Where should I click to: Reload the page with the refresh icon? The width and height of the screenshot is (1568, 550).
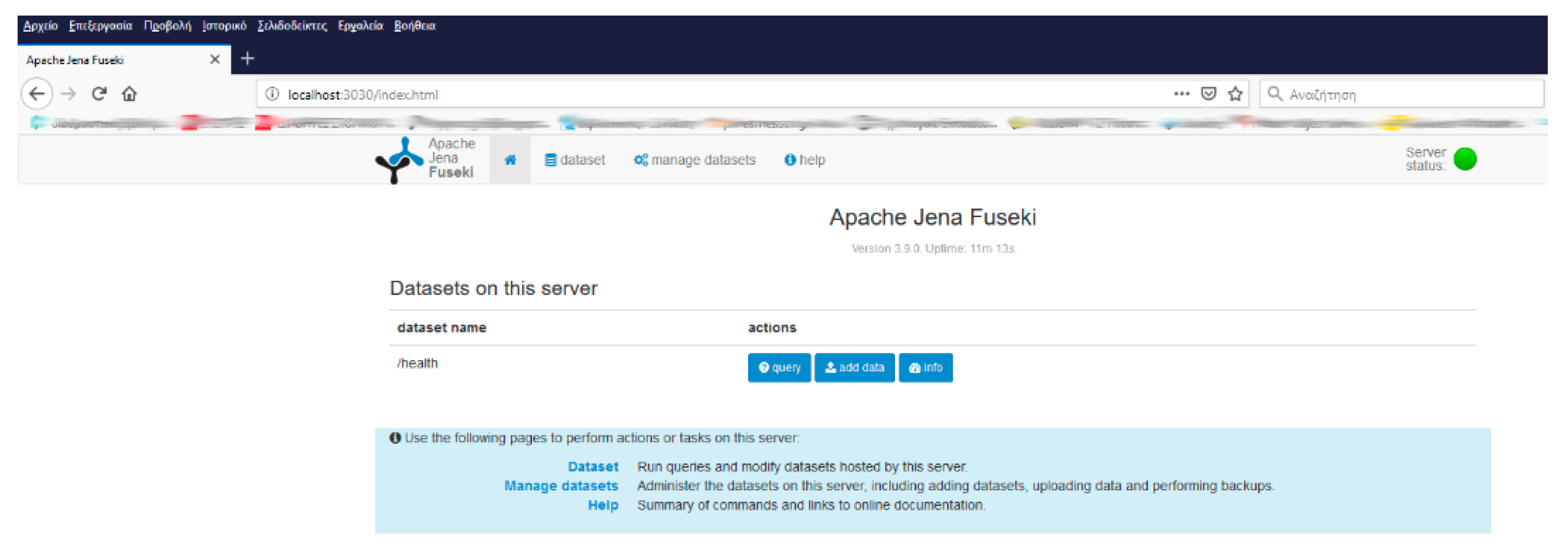99,94
